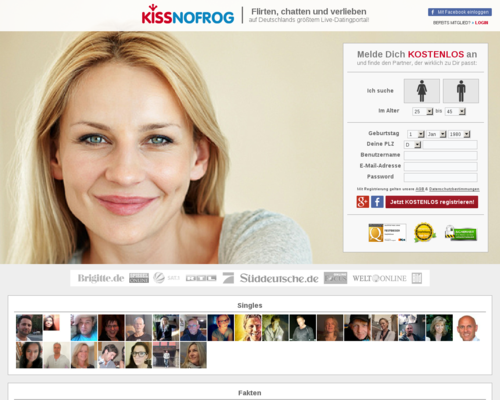This screenshot has width=500, height=400.
Task: Click the KissNoFrog logo
Action: pos(188,15)
